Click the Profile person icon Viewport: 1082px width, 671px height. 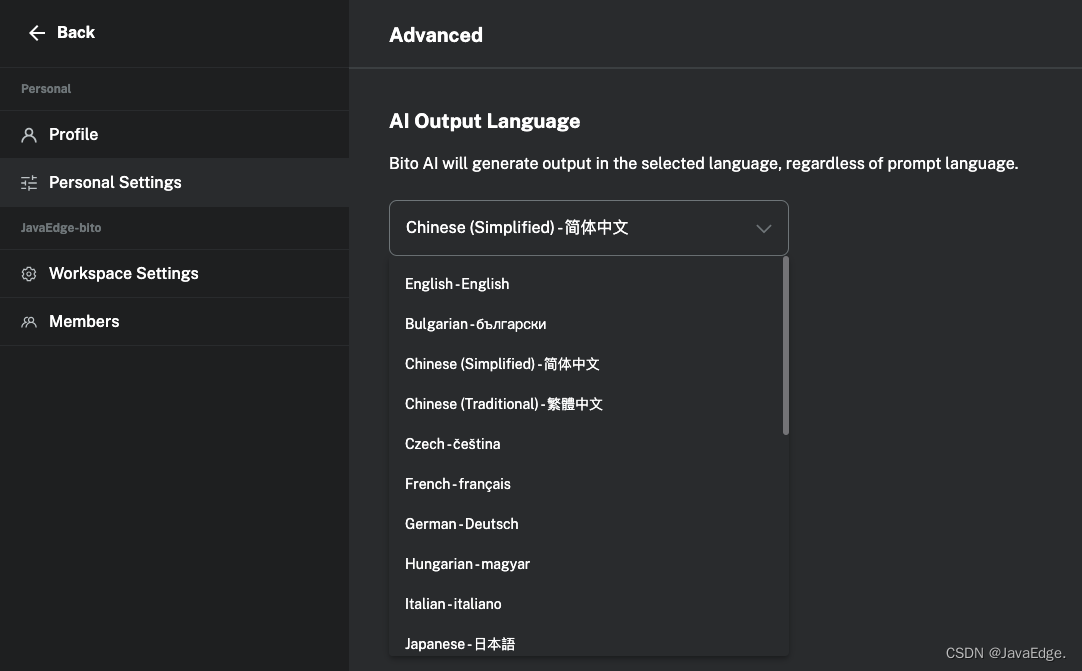pyautogui.click(x=29, y=135)
